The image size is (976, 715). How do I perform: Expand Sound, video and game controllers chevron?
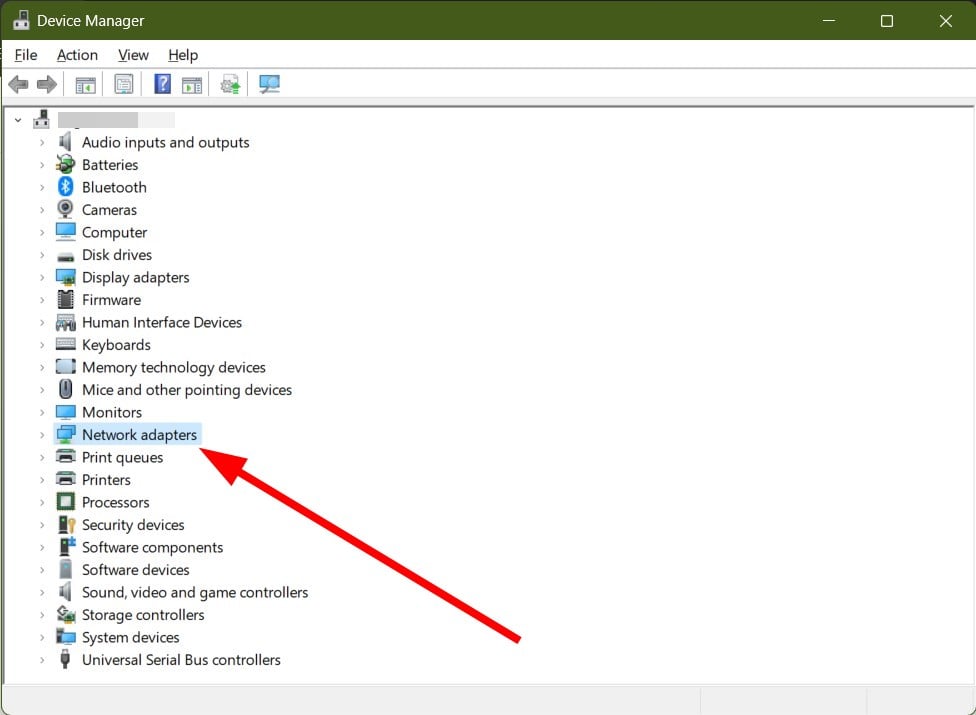42,592
